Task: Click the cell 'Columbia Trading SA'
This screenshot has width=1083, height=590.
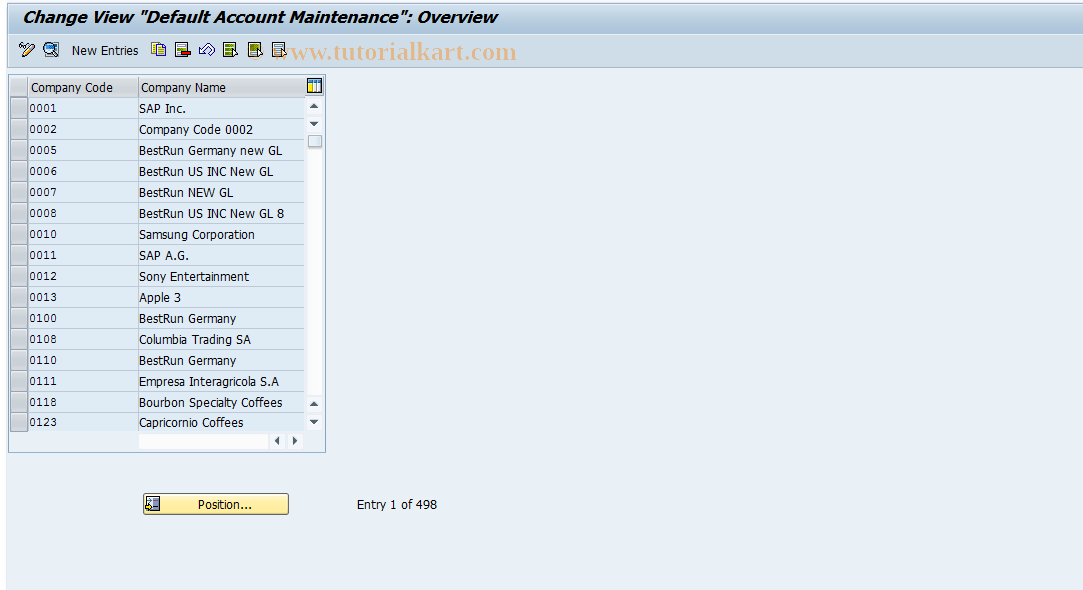Action: point(221,339)
